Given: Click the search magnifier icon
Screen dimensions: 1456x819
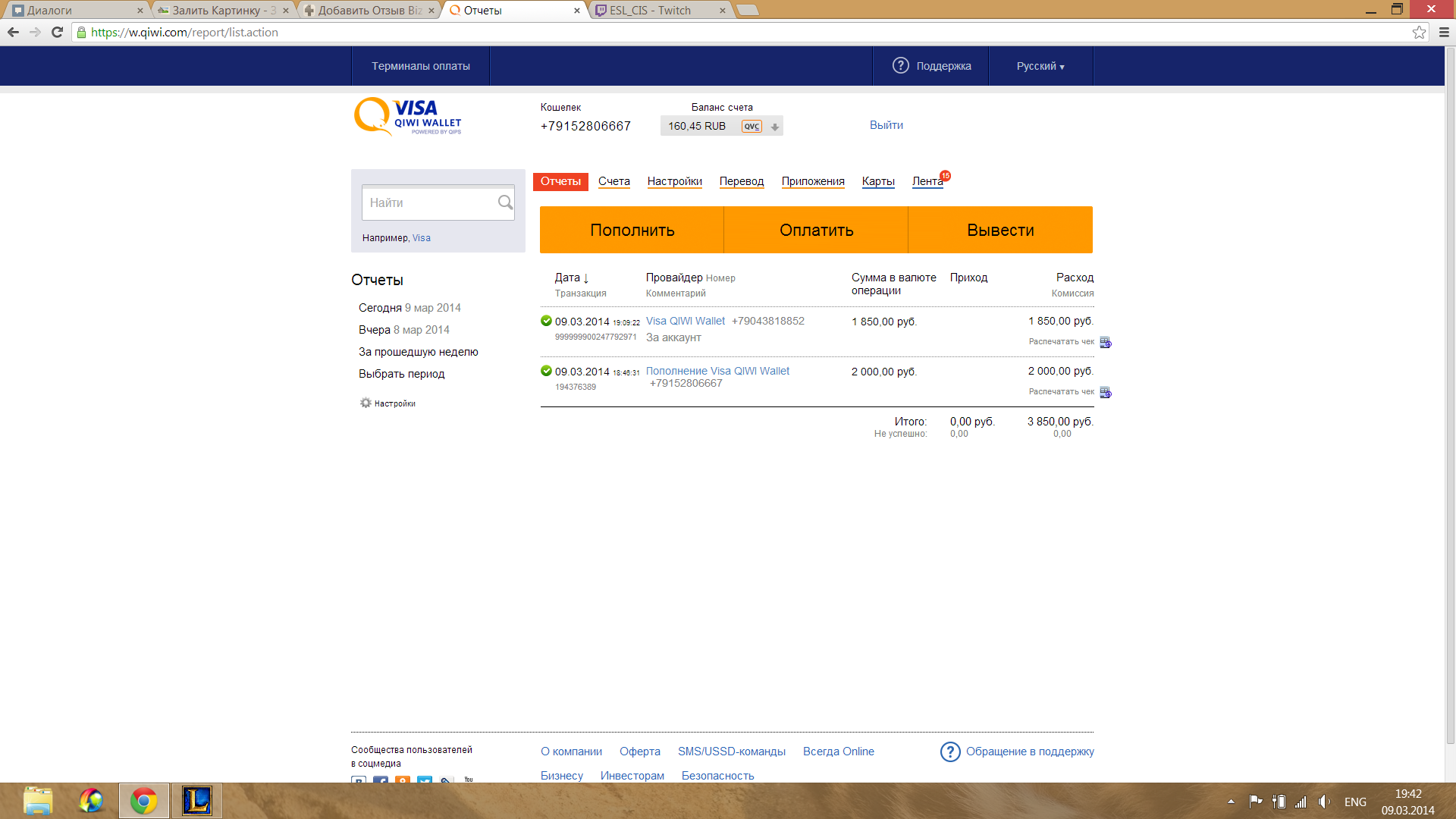Looking at the screenshot, I should coord(505,202).
